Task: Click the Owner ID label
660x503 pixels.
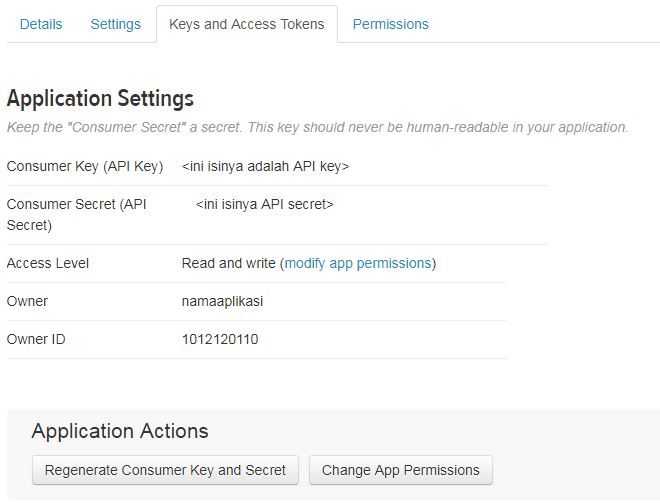Action: (36, 339)
